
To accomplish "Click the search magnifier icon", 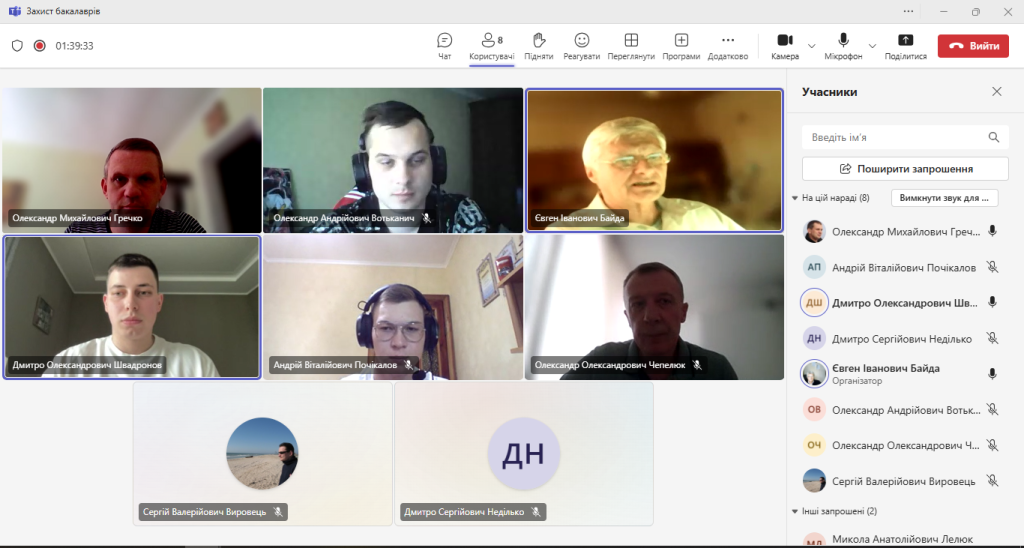I will tap(993, 137).
